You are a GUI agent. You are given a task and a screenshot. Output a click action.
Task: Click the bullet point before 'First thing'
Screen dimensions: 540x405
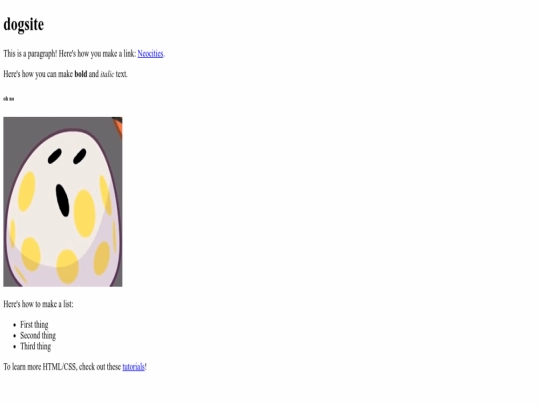point(14,325)
